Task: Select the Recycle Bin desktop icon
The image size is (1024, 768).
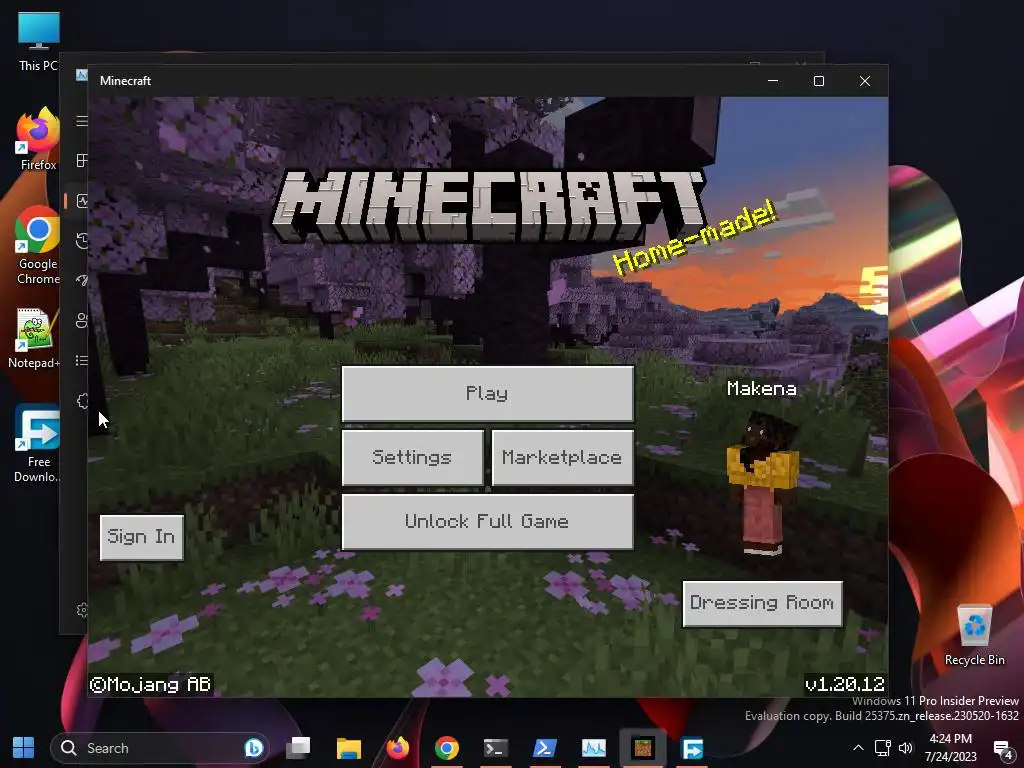Action: (974, 635)
